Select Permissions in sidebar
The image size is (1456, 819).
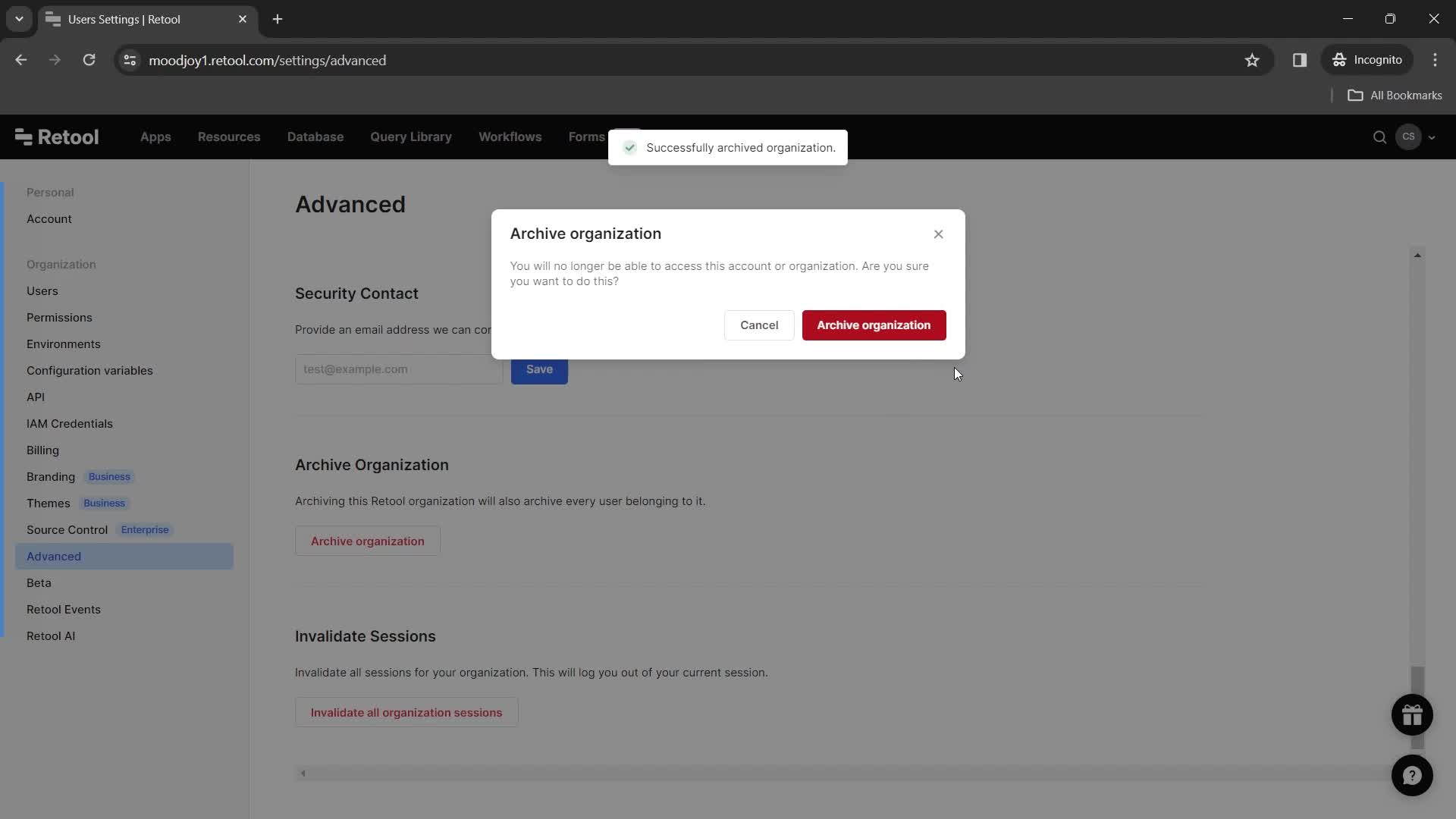pyautogui.click(x=59, y=318)
